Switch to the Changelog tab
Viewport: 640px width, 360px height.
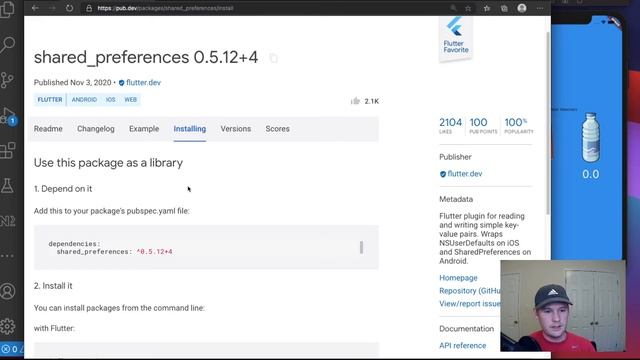tap(96, 129)
